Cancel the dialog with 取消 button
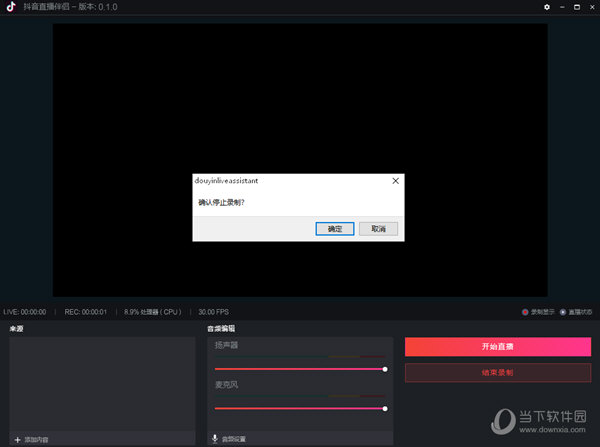This screenshot has height=447, width=600. pyautogui.click(x=378, y=229)
